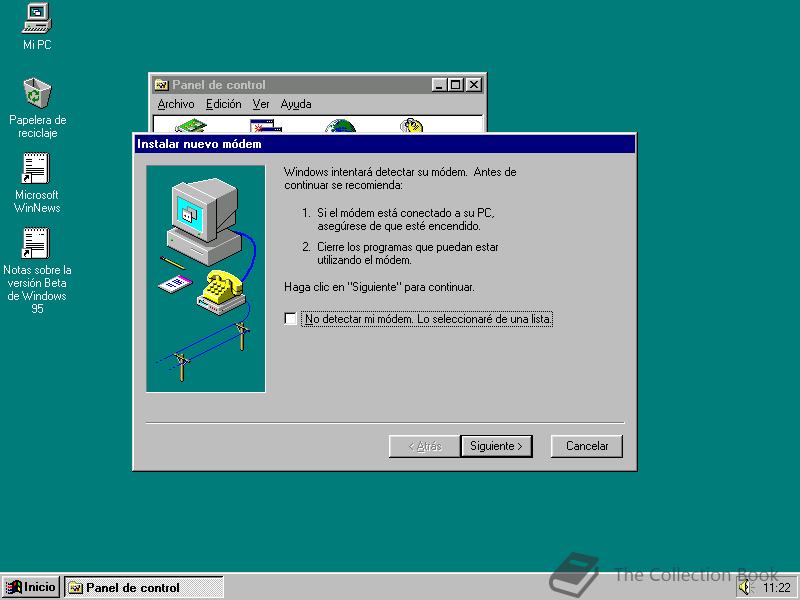This screenshot has width=800, height=600.
Task: Open Edición menu in Panel de control
Action: coord(223,104)
